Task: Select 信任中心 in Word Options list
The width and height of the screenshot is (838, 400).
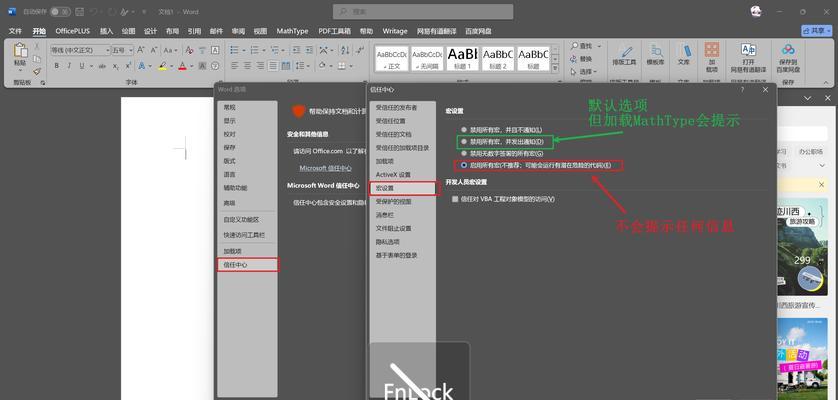Action: (248, 265)
